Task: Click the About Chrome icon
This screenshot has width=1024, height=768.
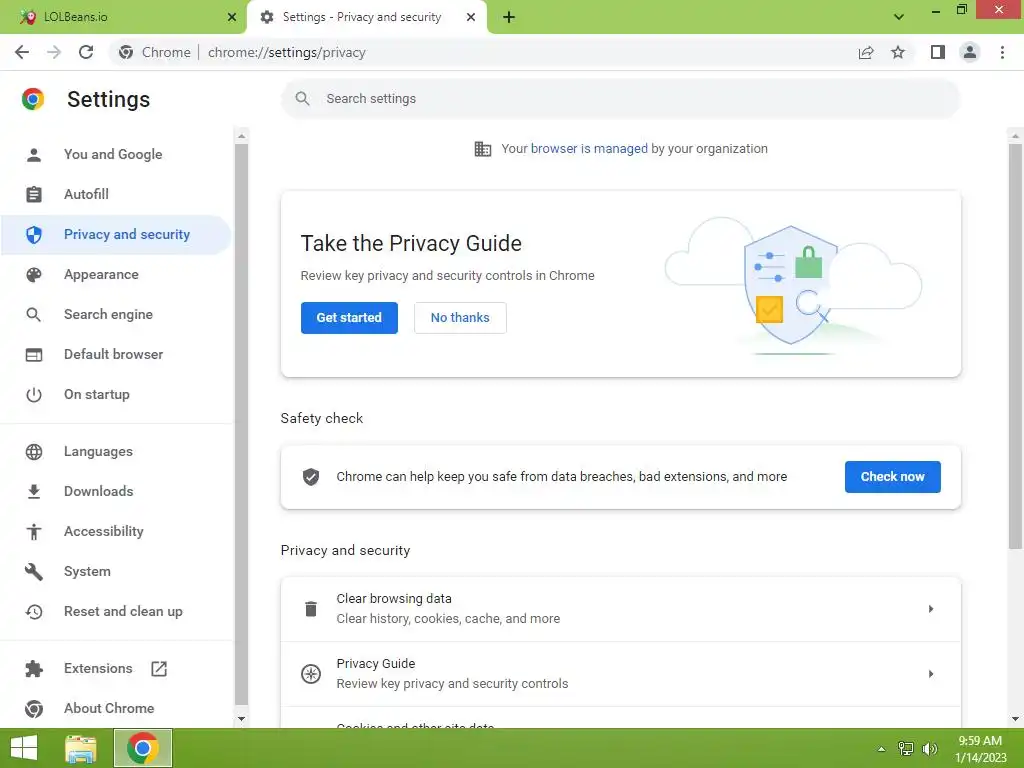Action: [x=34, y=708]
